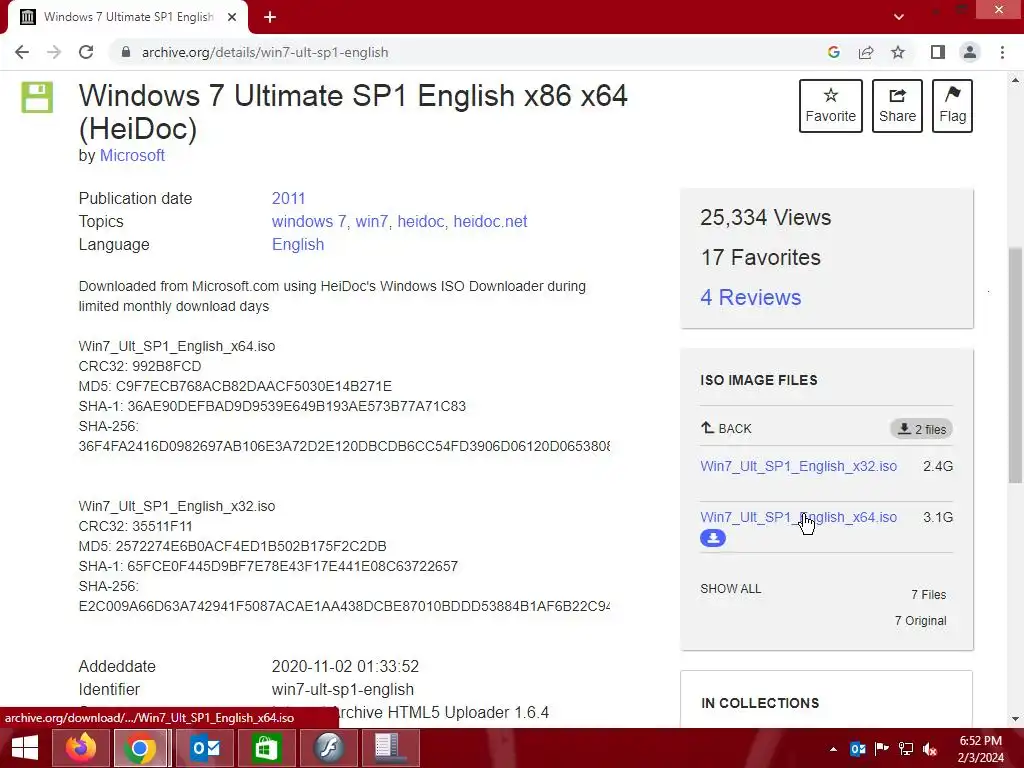1024x768 pixels.
Task: Select the Windows 7 Ultimate SP1 English tab
Action: [x=128, y=17]
